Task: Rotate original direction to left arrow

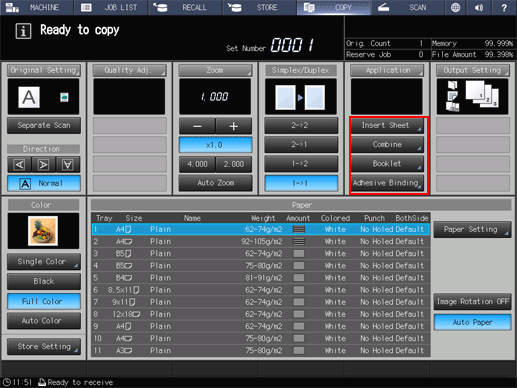Action: [19, 165]
